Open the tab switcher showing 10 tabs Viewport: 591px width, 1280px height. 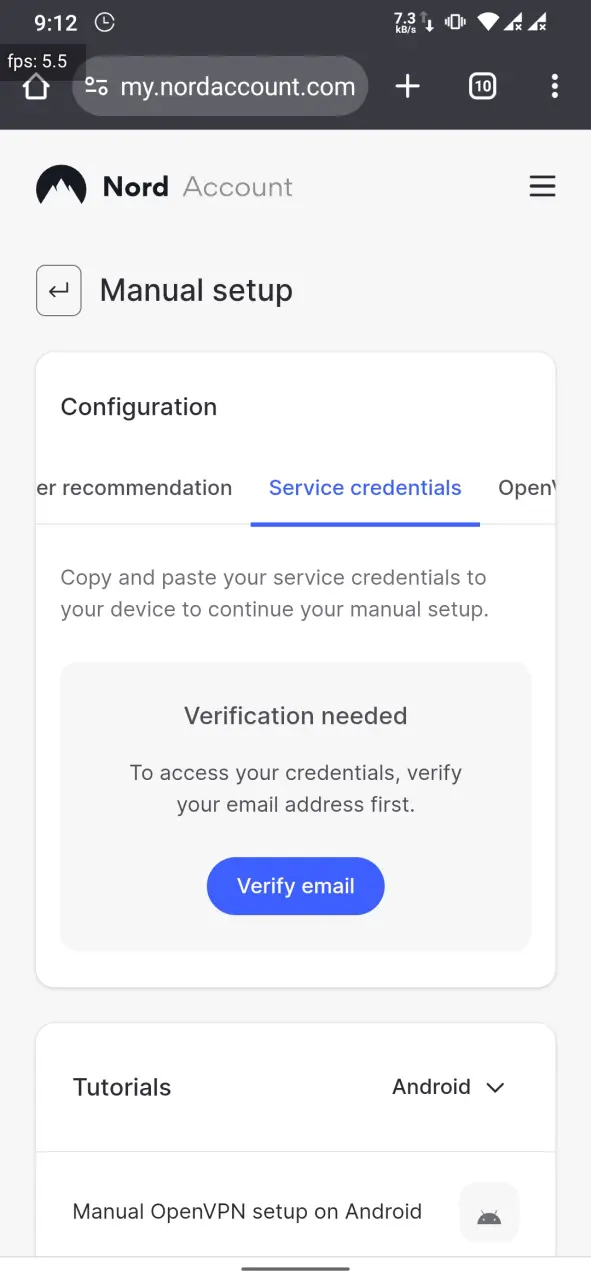(x=482, y=87)
